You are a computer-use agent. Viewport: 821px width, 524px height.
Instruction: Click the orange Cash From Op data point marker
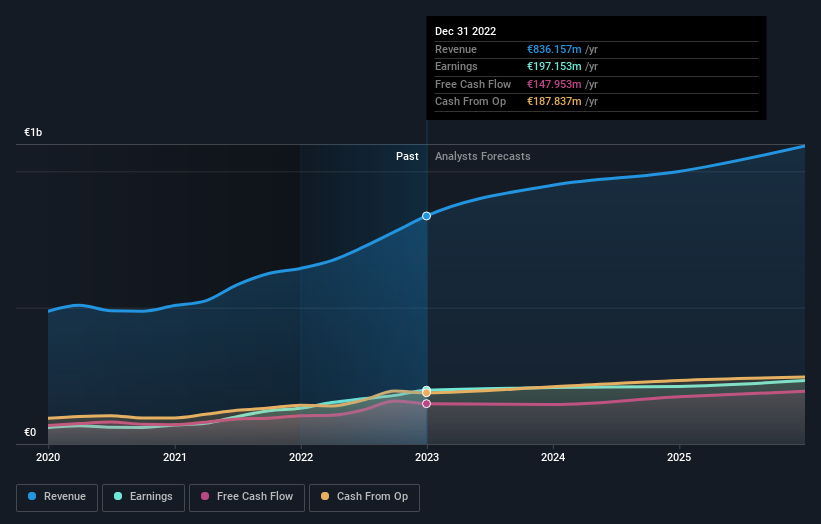427,393
